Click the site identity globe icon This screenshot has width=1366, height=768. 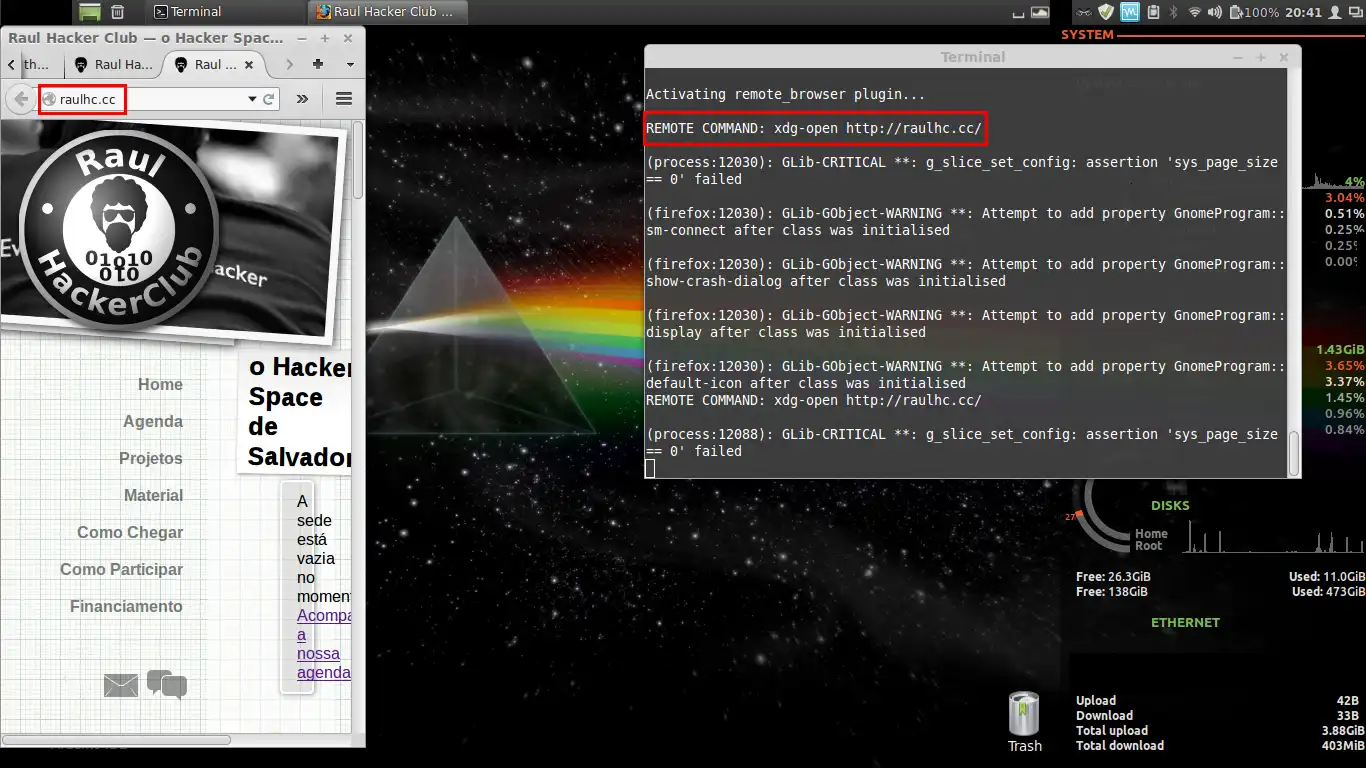[48, 99]
